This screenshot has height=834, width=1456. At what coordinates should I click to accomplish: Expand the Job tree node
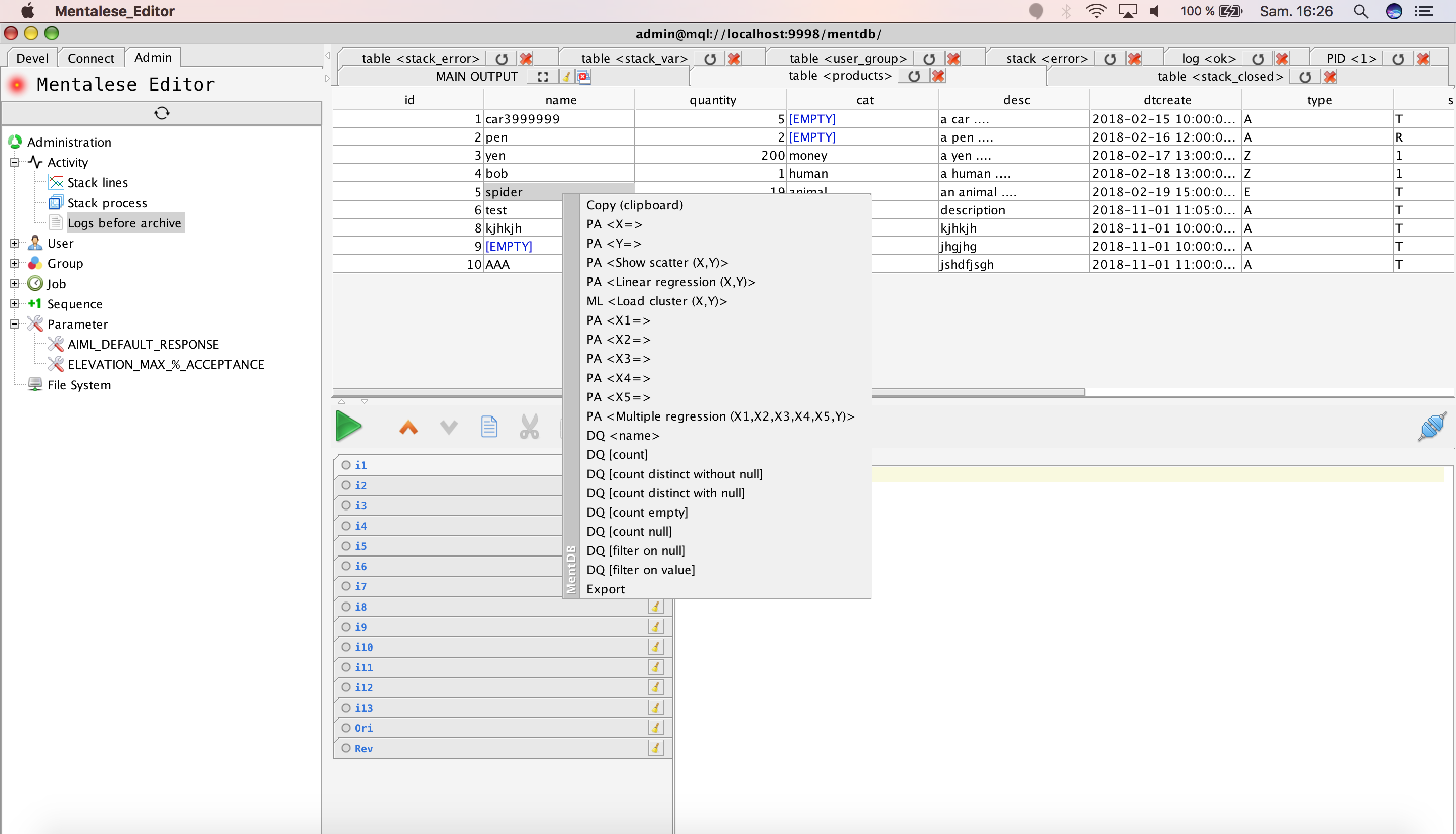point(15,284)
